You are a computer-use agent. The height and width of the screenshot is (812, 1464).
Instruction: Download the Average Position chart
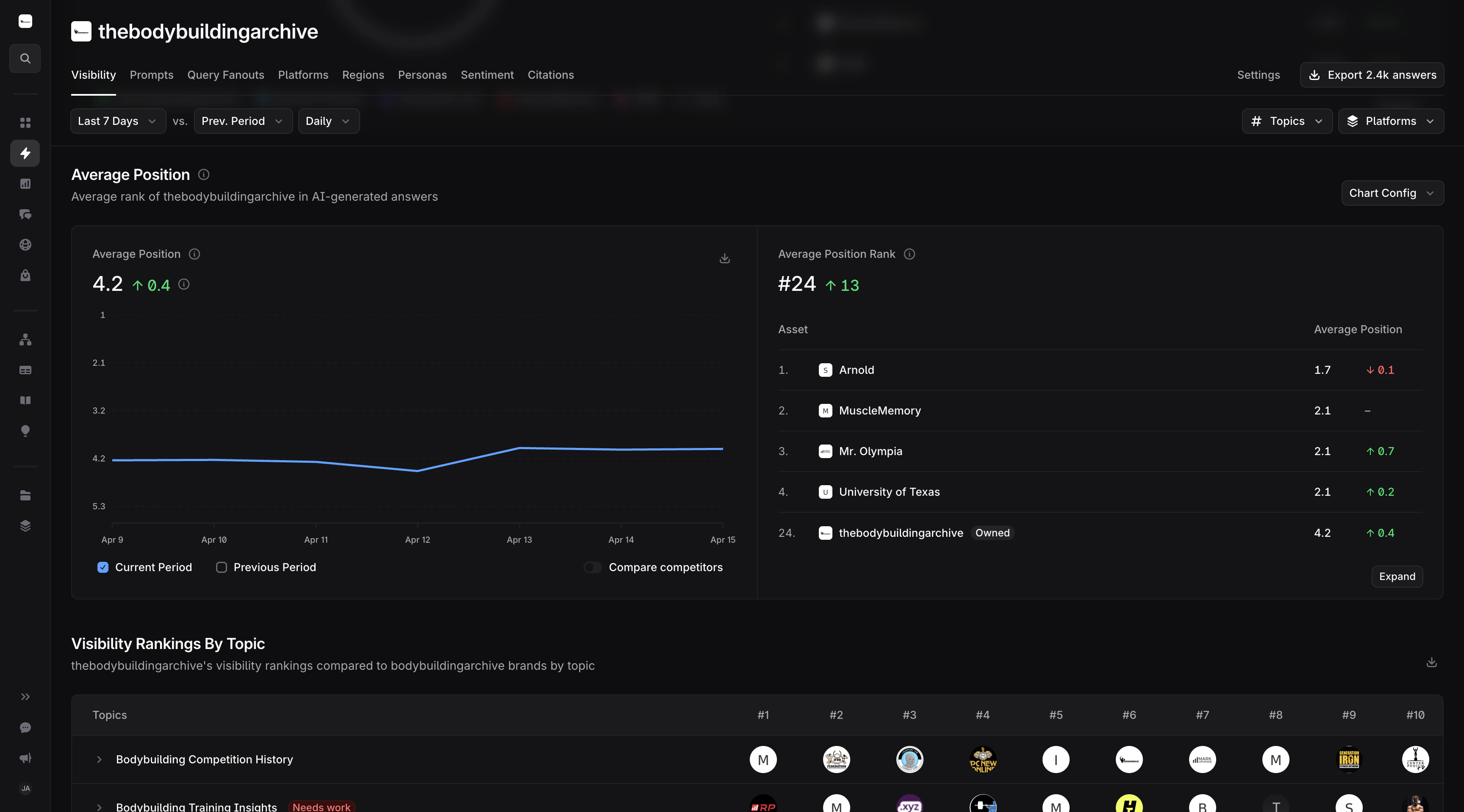tap(725, 258)
